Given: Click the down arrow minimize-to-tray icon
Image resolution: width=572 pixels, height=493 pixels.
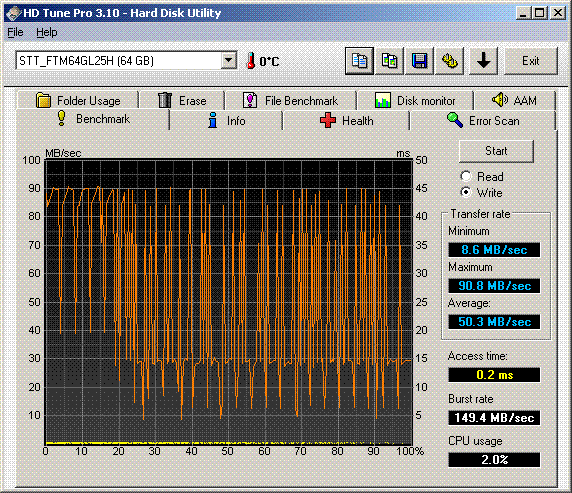Looking at the screenshot, I should pyautogui.click(x=484, y=61).
